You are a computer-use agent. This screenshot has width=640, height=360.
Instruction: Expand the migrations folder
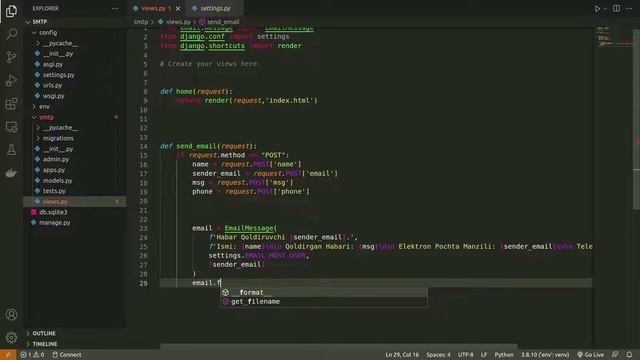[x=75, y=138]
